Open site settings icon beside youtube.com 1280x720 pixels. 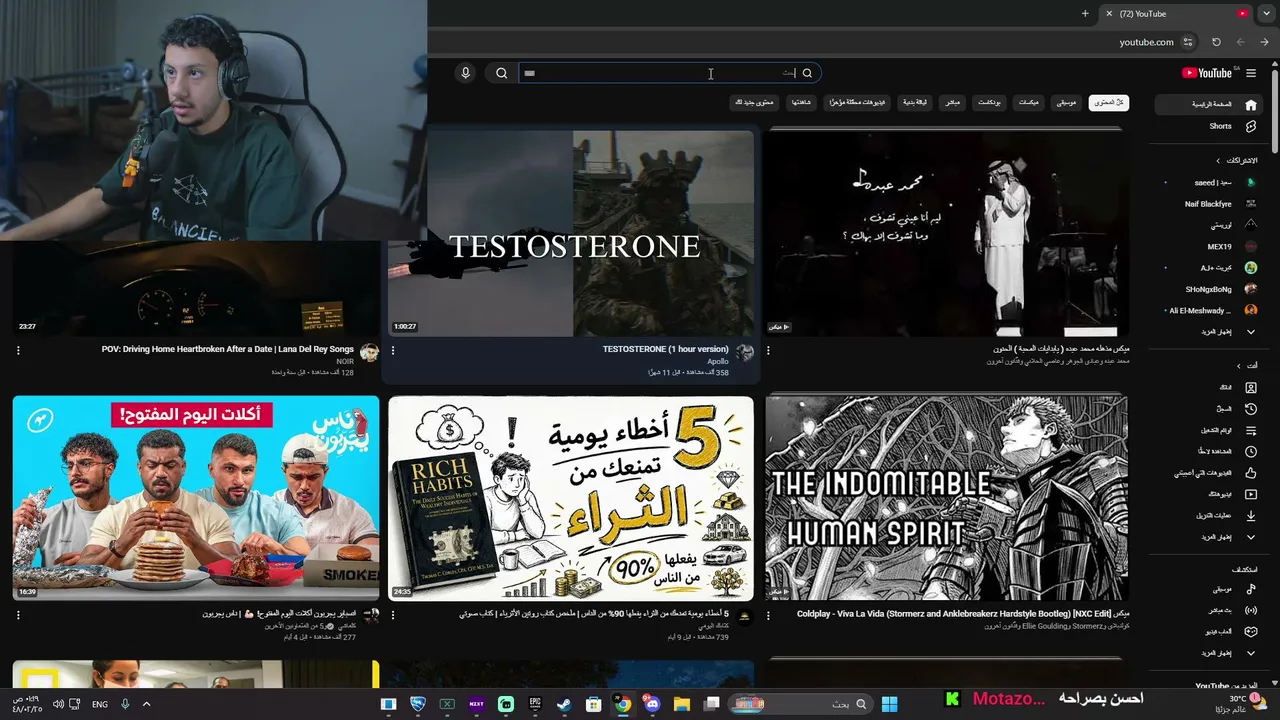pyautogui.click(x=1188, y=42)
